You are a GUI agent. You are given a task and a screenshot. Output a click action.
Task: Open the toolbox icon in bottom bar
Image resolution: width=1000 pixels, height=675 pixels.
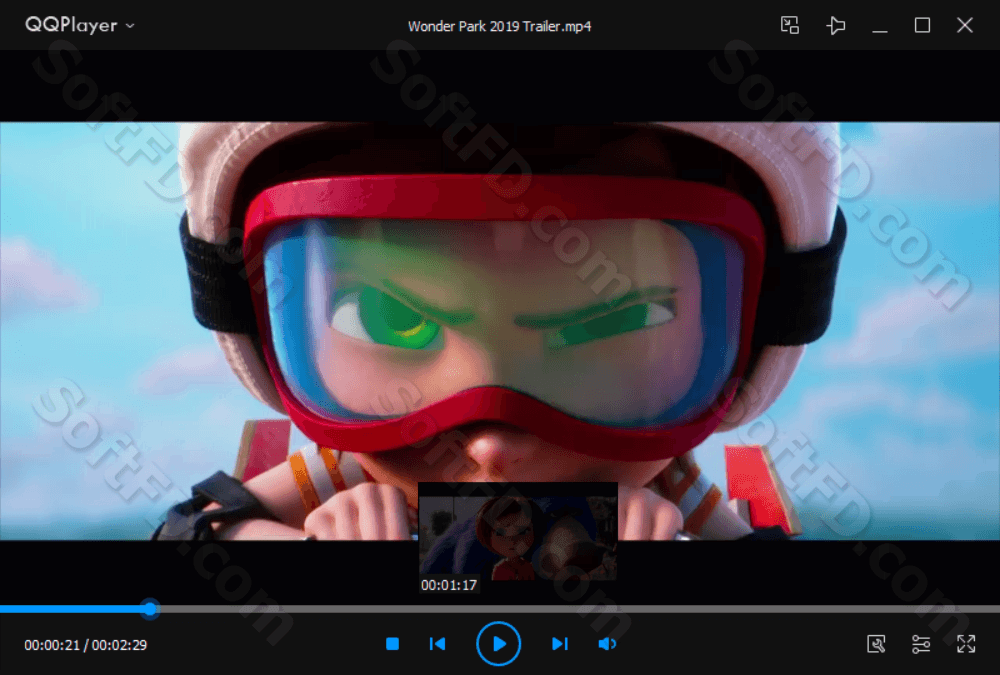pos(876,644)
